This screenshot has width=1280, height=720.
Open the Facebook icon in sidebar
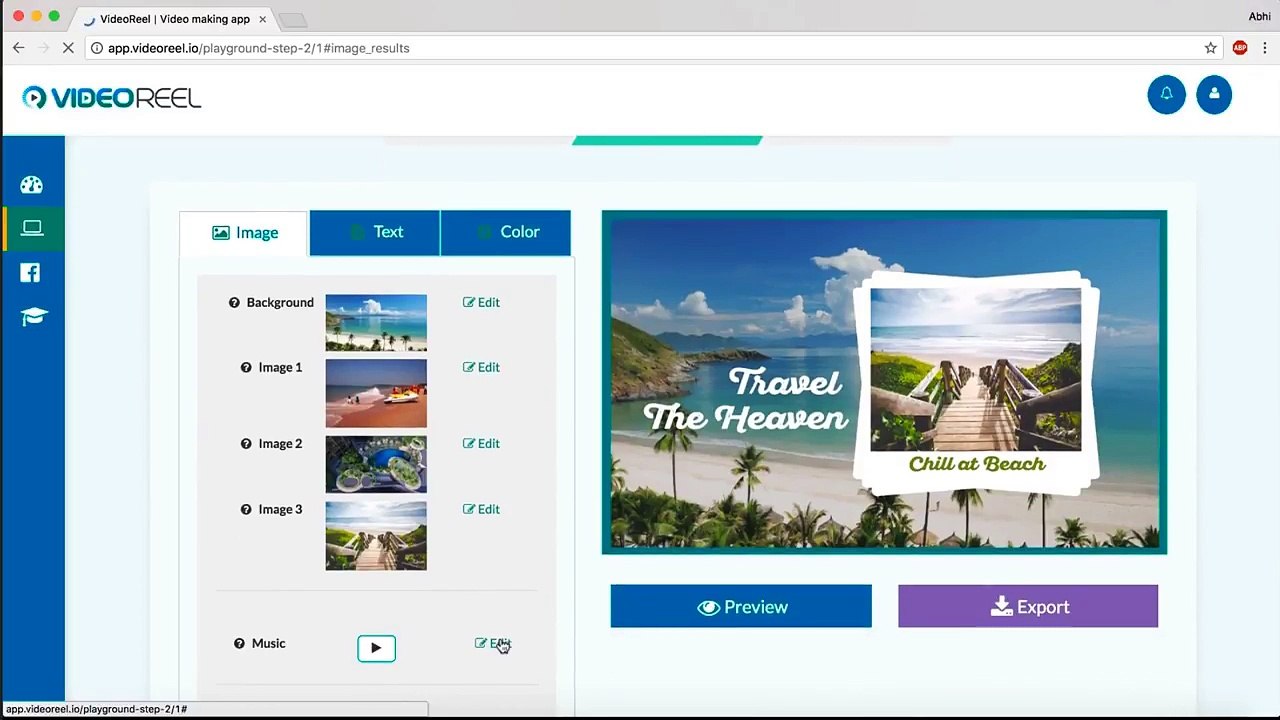pyautogui.click(x=30, y=272)
